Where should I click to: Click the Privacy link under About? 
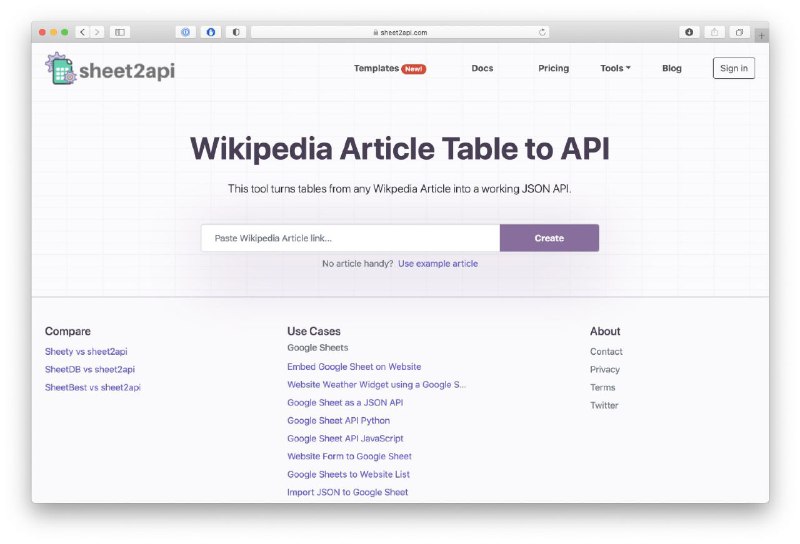pos(605,369)
